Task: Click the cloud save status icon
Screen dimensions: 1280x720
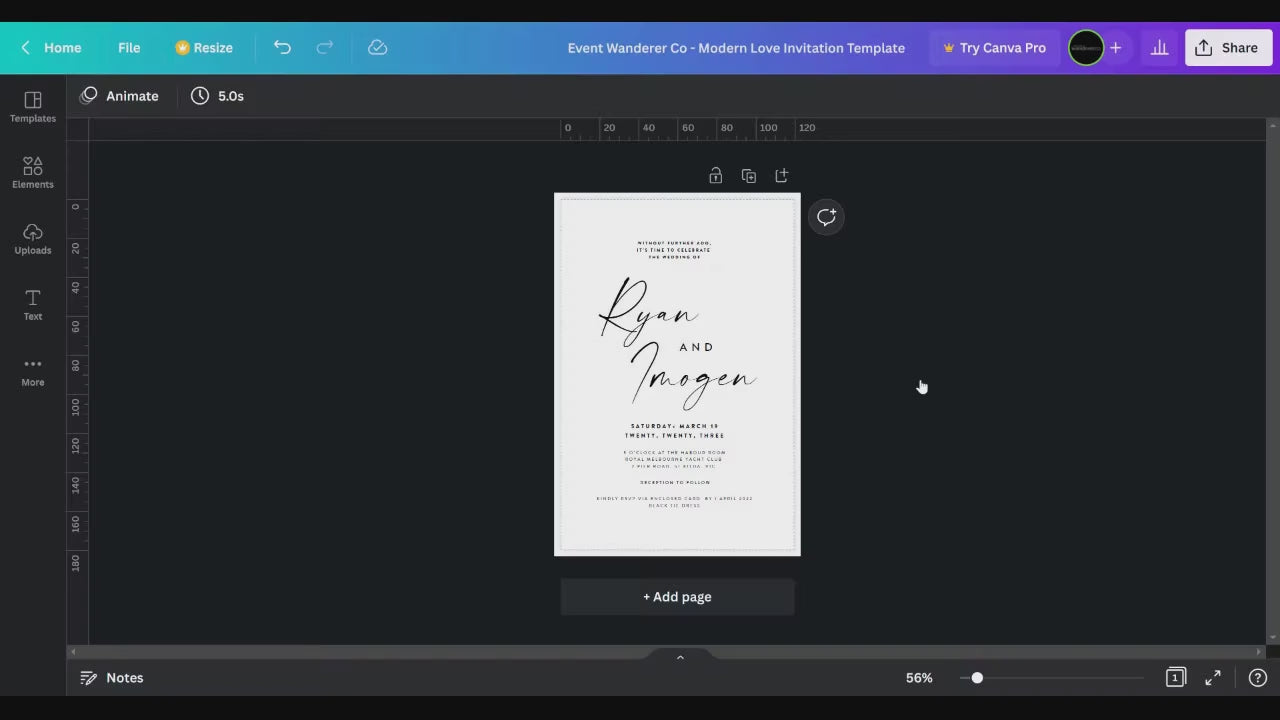Action: coord(377,47)
